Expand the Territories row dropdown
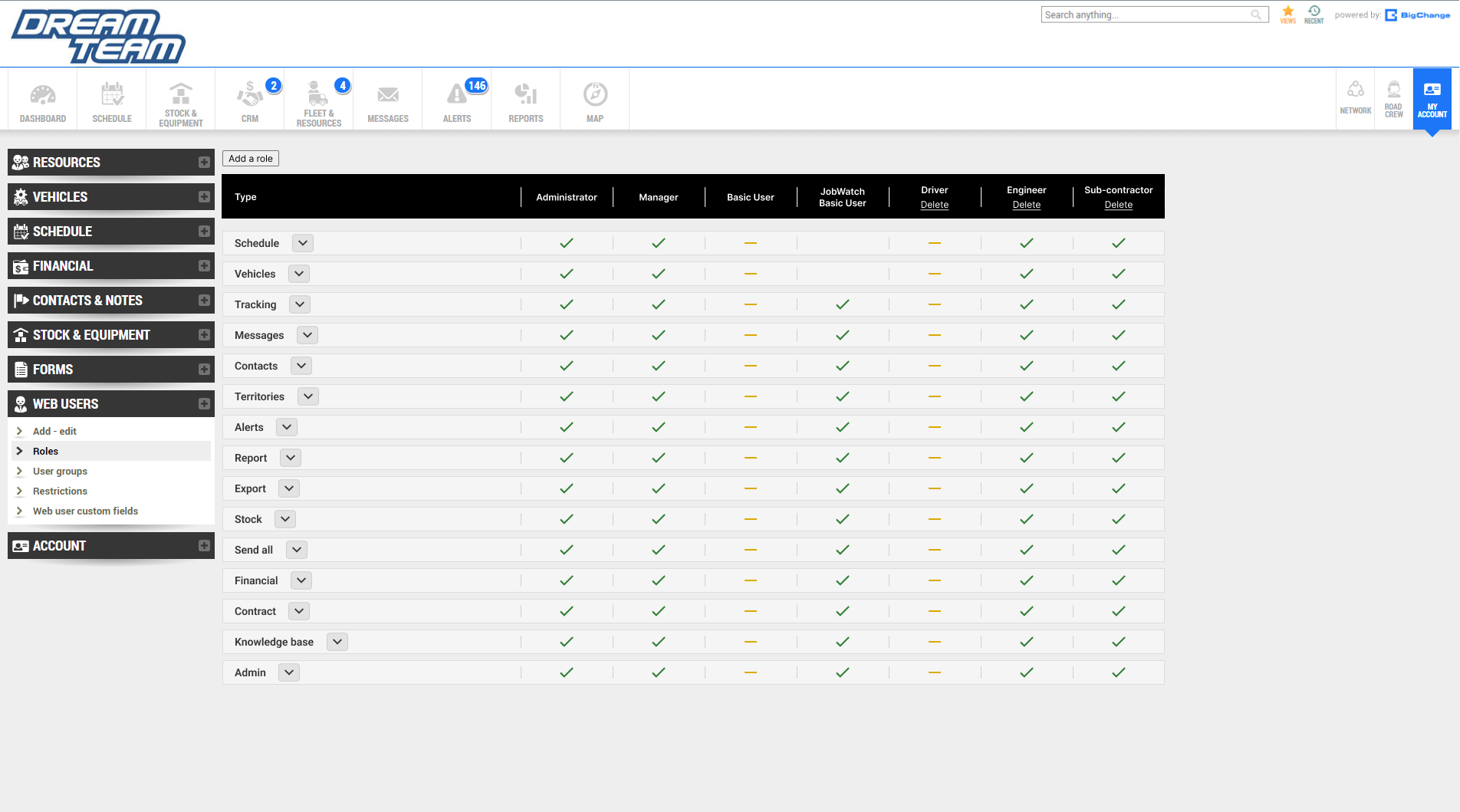 click(x=308, y=396)
